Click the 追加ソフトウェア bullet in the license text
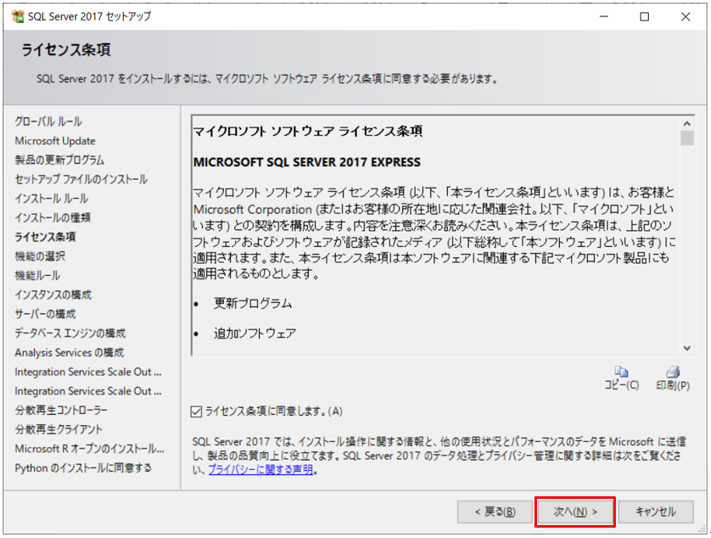 255,333
